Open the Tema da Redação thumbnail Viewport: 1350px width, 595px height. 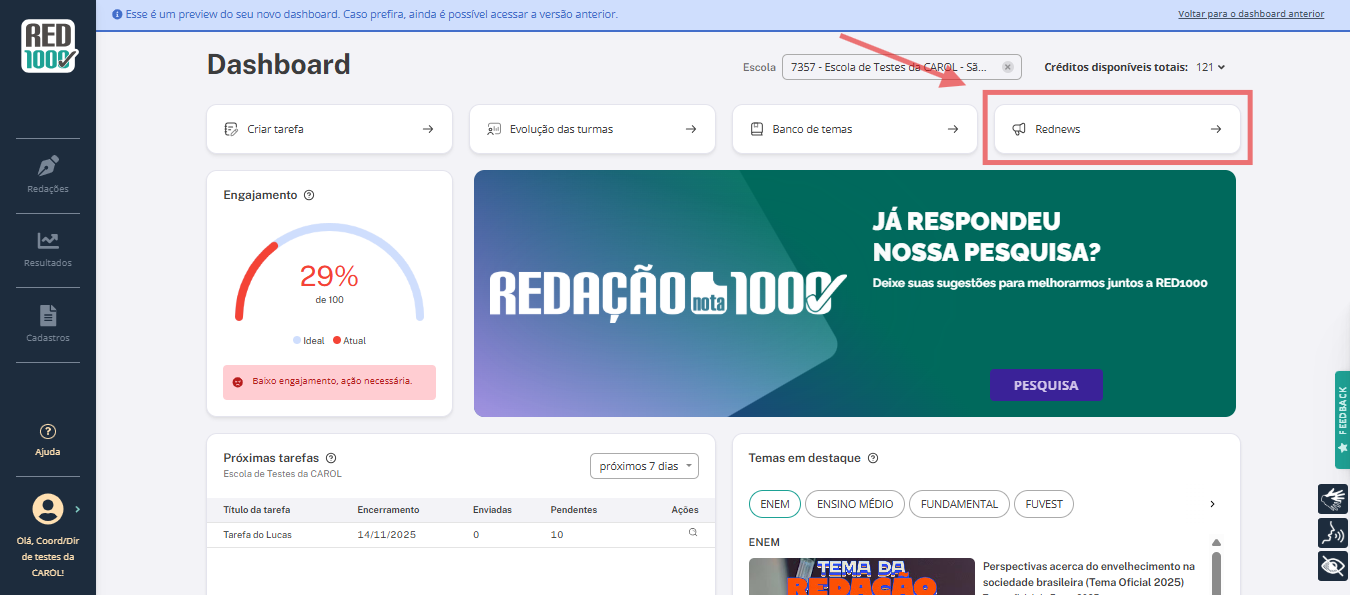[x=862, y=576]
